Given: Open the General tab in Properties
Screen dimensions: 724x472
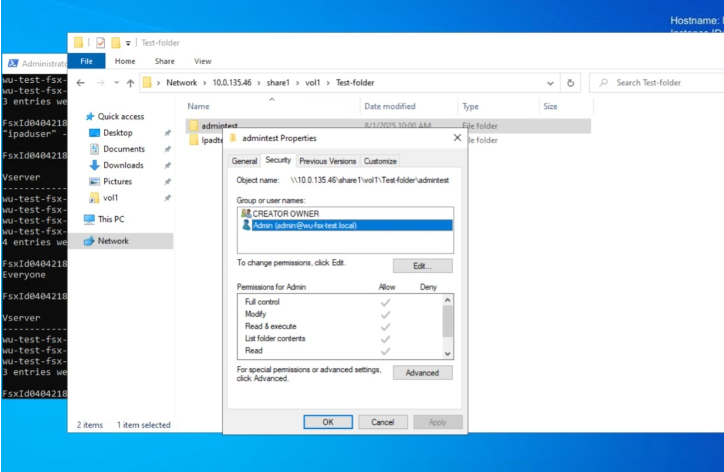Looking at the screenshot, I should pos(245,161).
